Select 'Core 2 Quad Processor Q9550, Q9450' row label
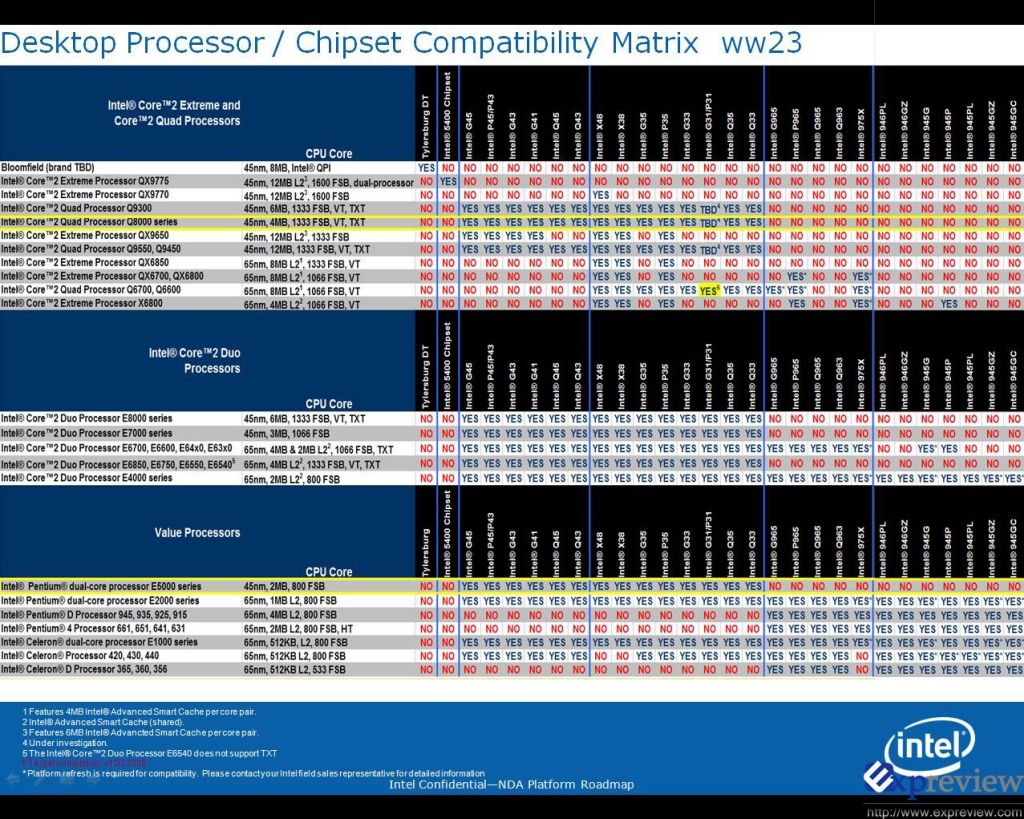Image resolution: width=1024 pixels, height=819 pixels. [91, 249]
